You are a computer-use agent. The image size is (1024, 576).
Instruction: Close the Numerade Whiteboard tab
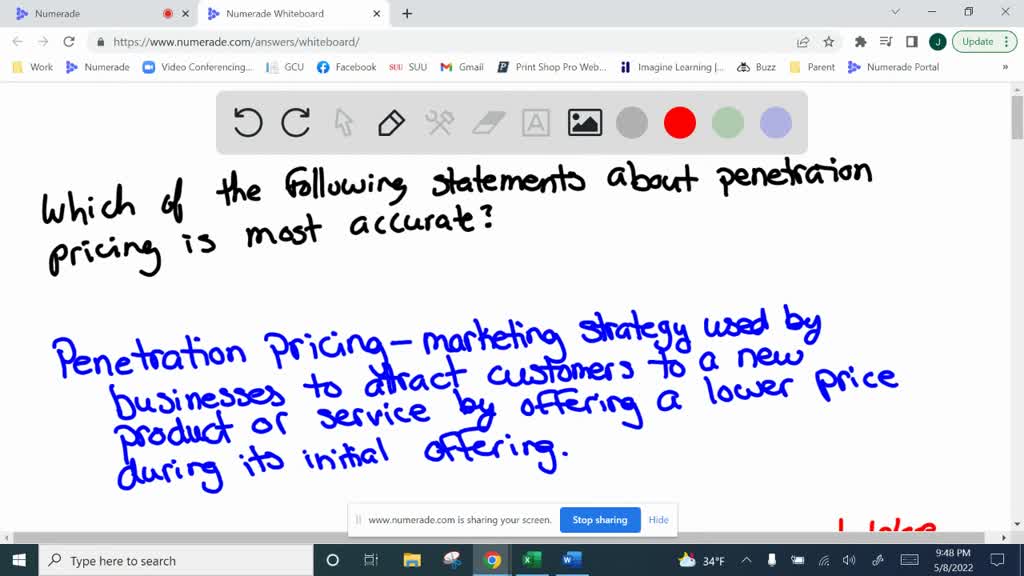(x=377, y=14)
